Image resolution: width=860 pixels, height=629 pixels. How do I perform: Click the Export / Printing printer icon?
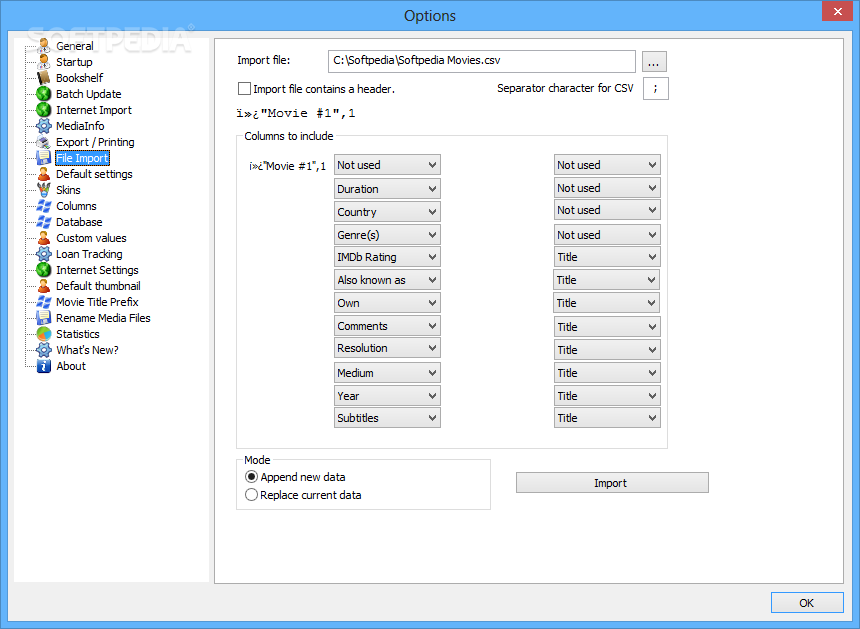coord(44,142)
